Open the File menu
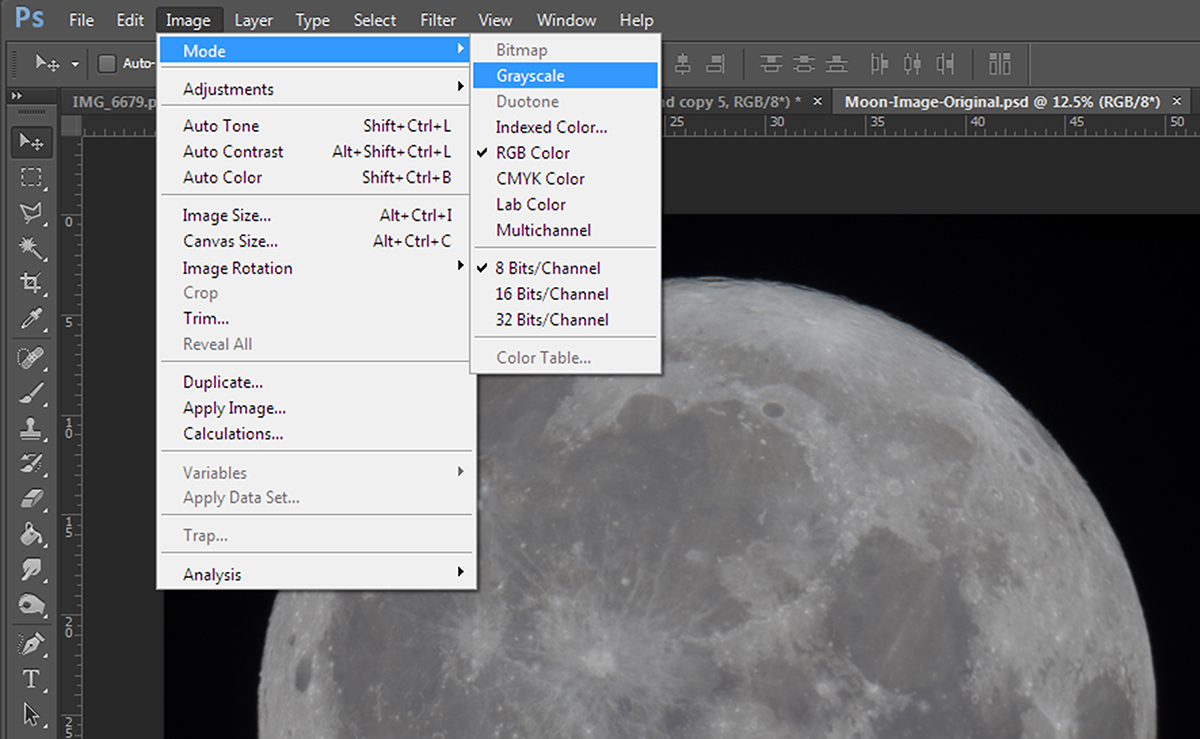Viewport: 1200px width, 739px height. pyautogui.click(x=82, y=20)
